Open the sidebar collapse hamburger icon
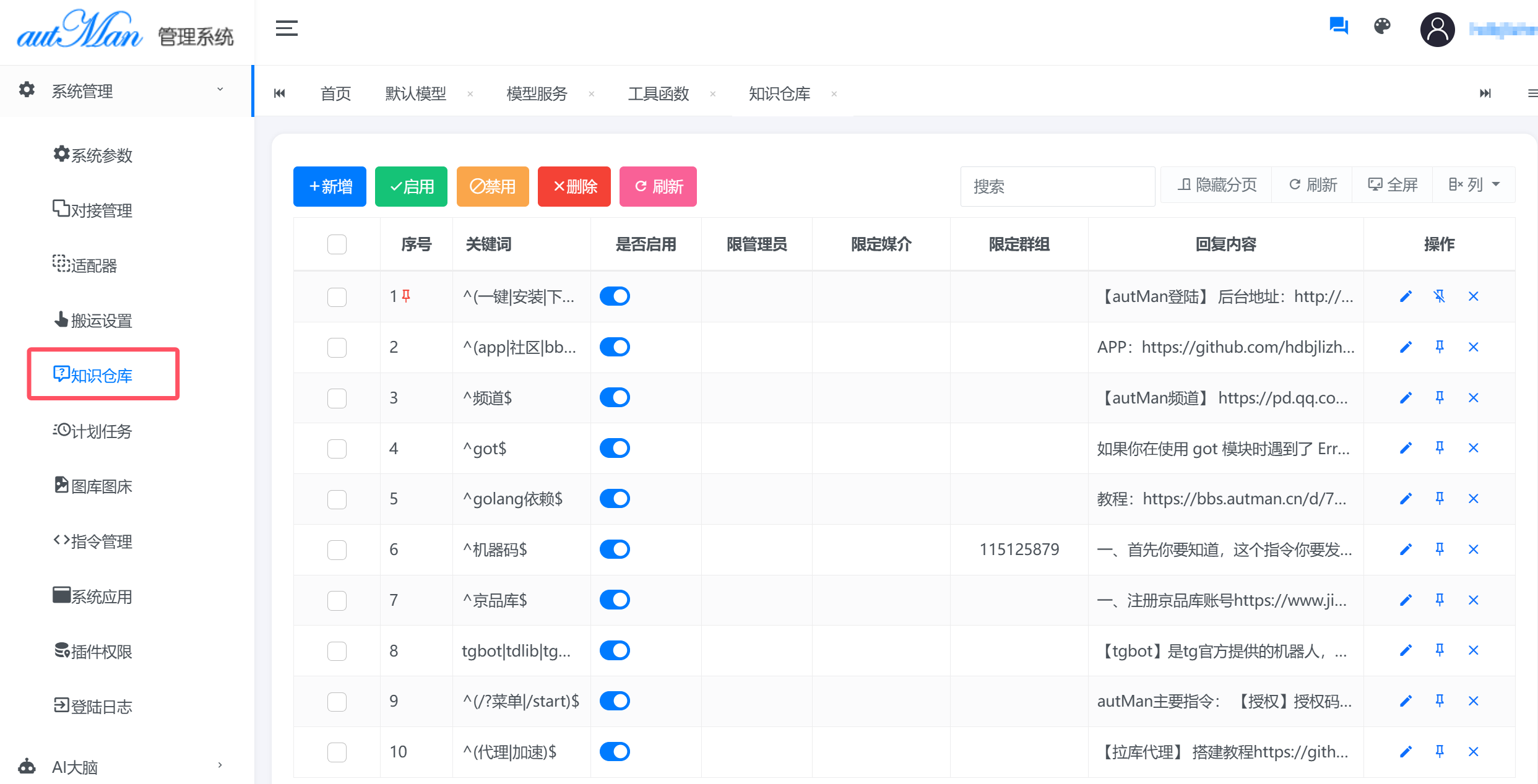The width and height of the screenshot is (1538, 784). coord(287,28)
